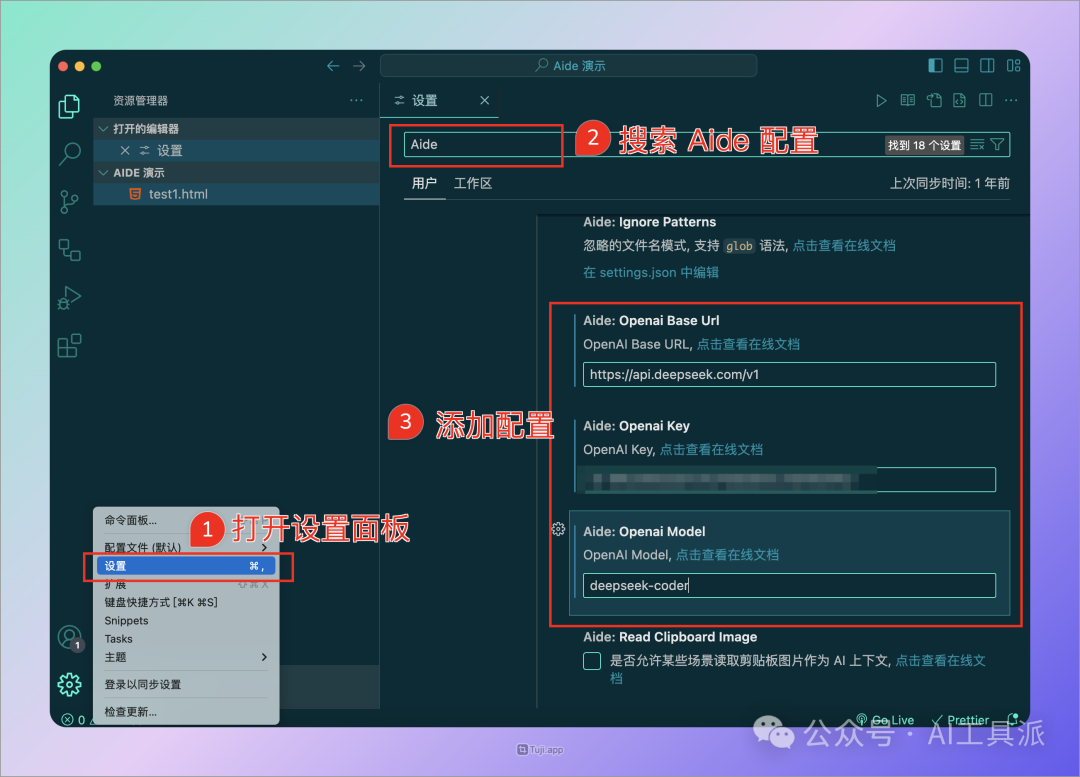
Task: Collapse the AIDE 演示 folder section
Action: (x=236, y=172)
